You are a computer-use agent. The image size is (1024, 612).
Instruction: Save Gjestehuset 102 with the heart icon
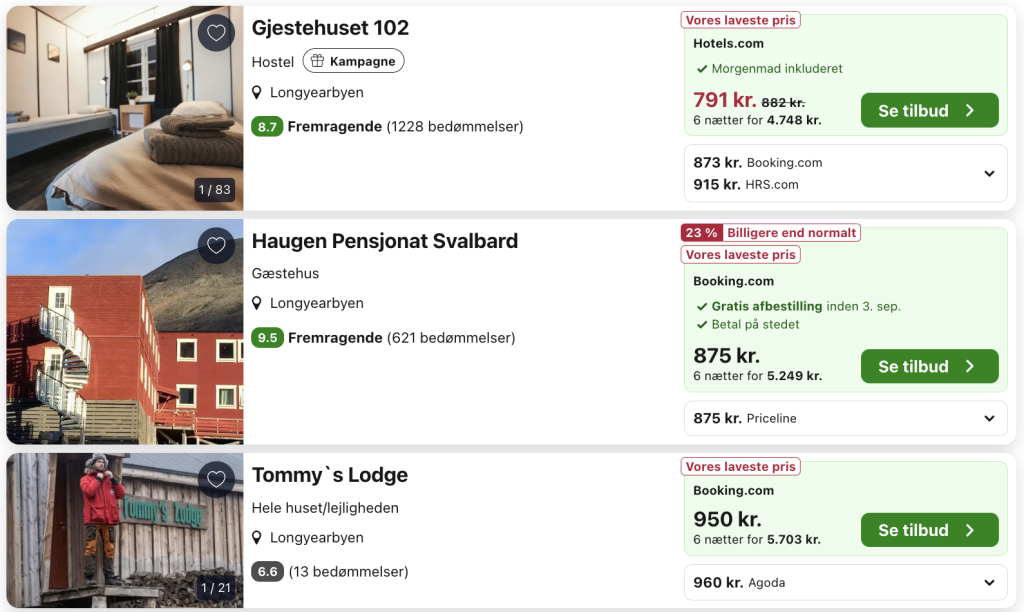click(x=216, y=33)
